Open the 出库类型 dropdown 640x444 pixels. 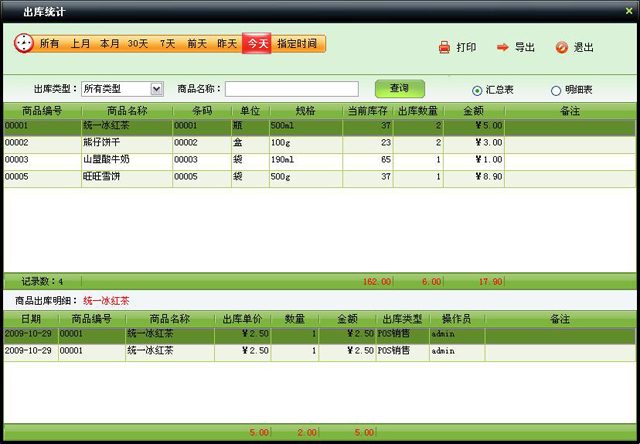pos(156,89)
